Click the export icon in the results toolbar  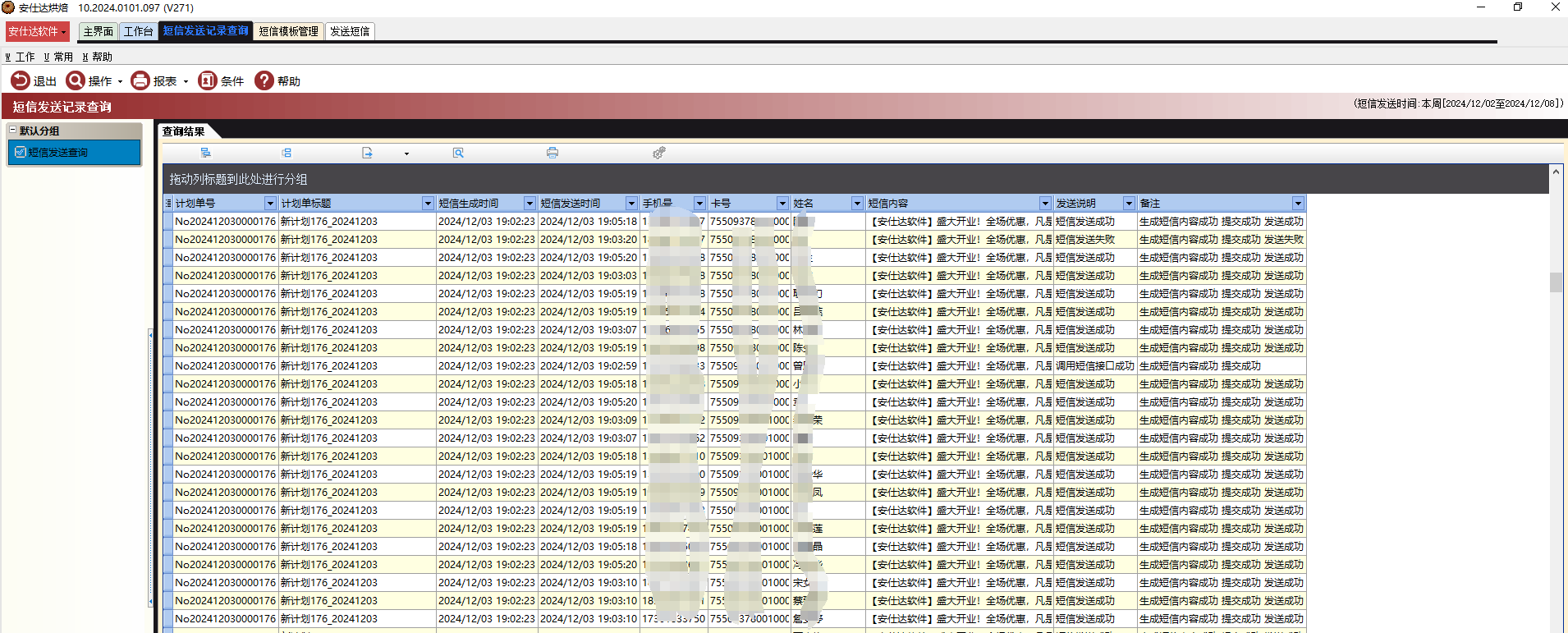(x=367, y=153)
